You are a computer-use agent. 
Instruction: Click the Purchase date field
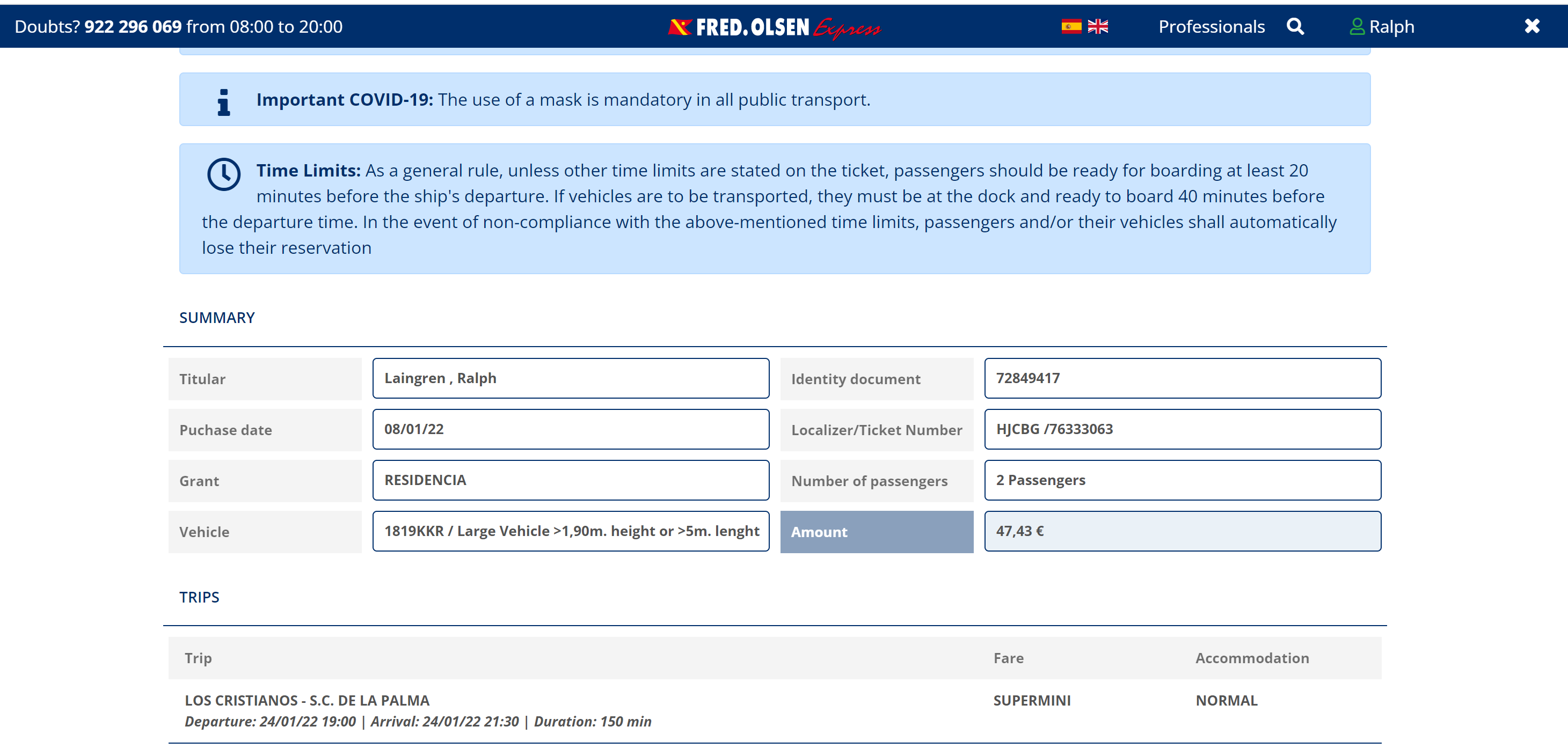coord(570,429)
